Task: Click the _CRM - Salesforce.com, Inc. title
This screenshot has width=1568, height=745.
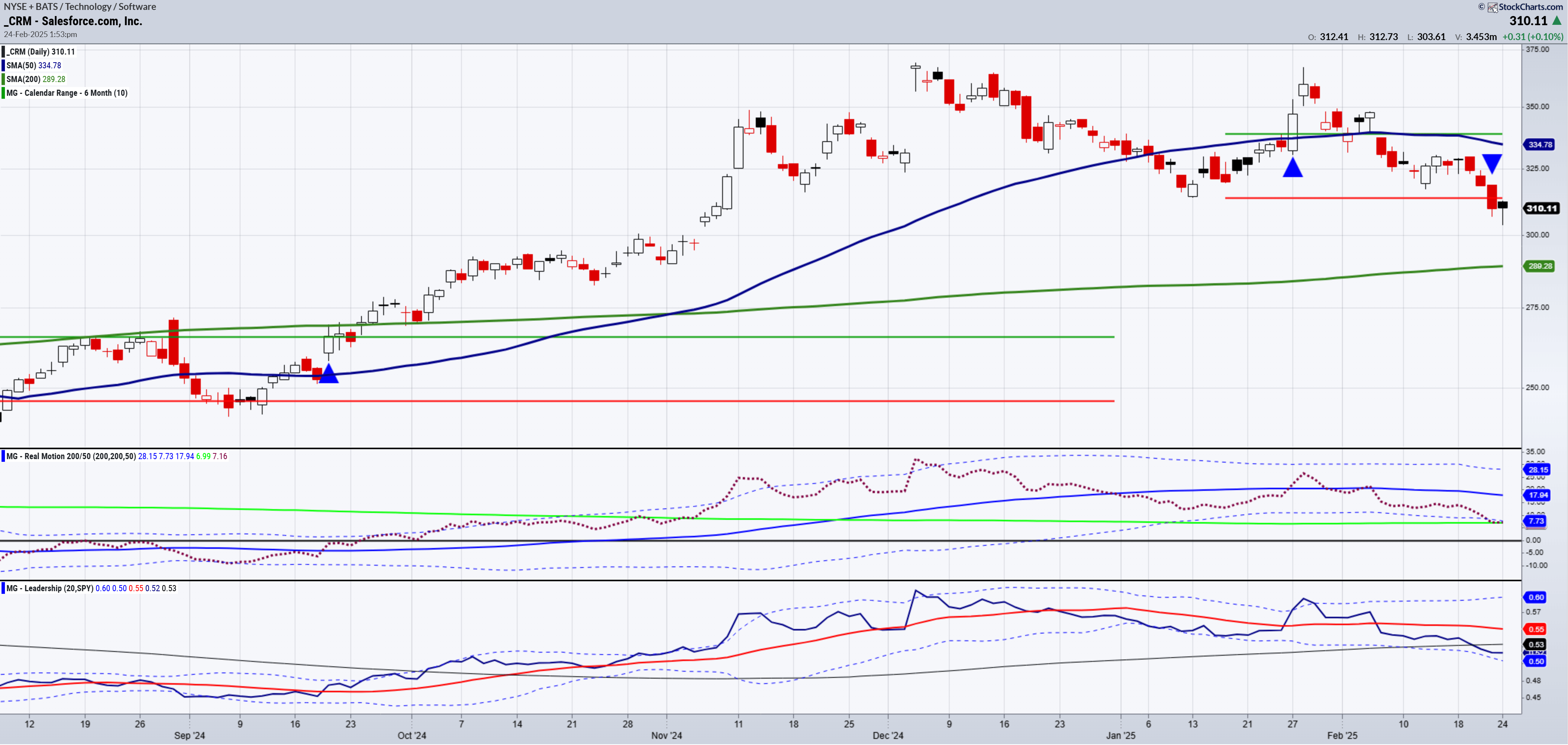Action: pos(73,21)
